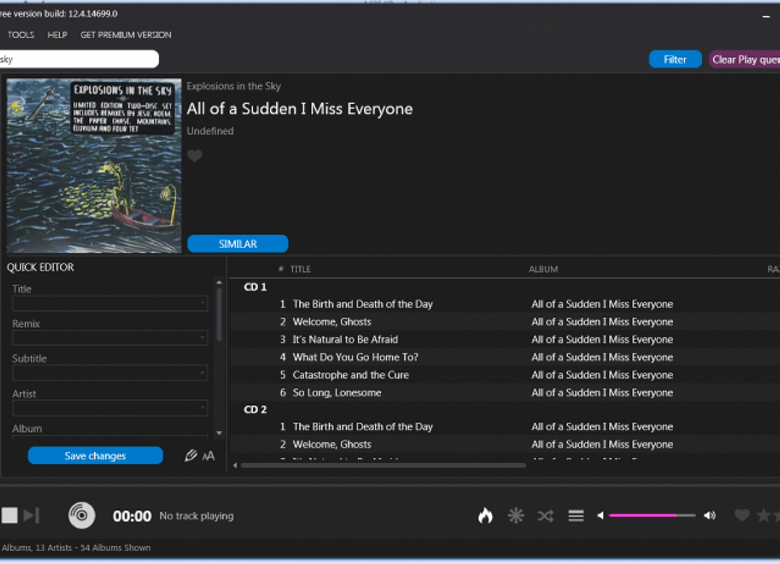Sort by the ALBUM column header
This screenshot has height=564, width=780.
pos(543,269)
